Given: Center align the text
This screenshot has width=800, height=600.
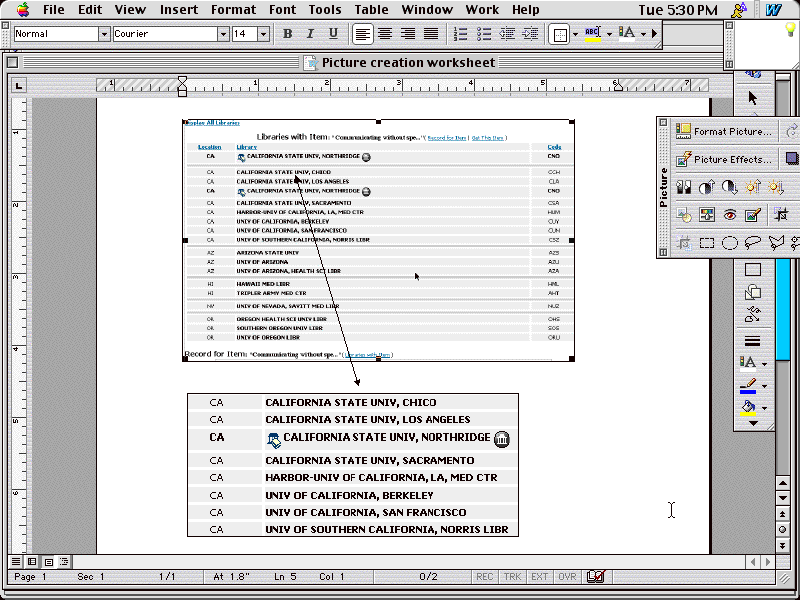Looking at the screenshot, I should tap(385, 34).
